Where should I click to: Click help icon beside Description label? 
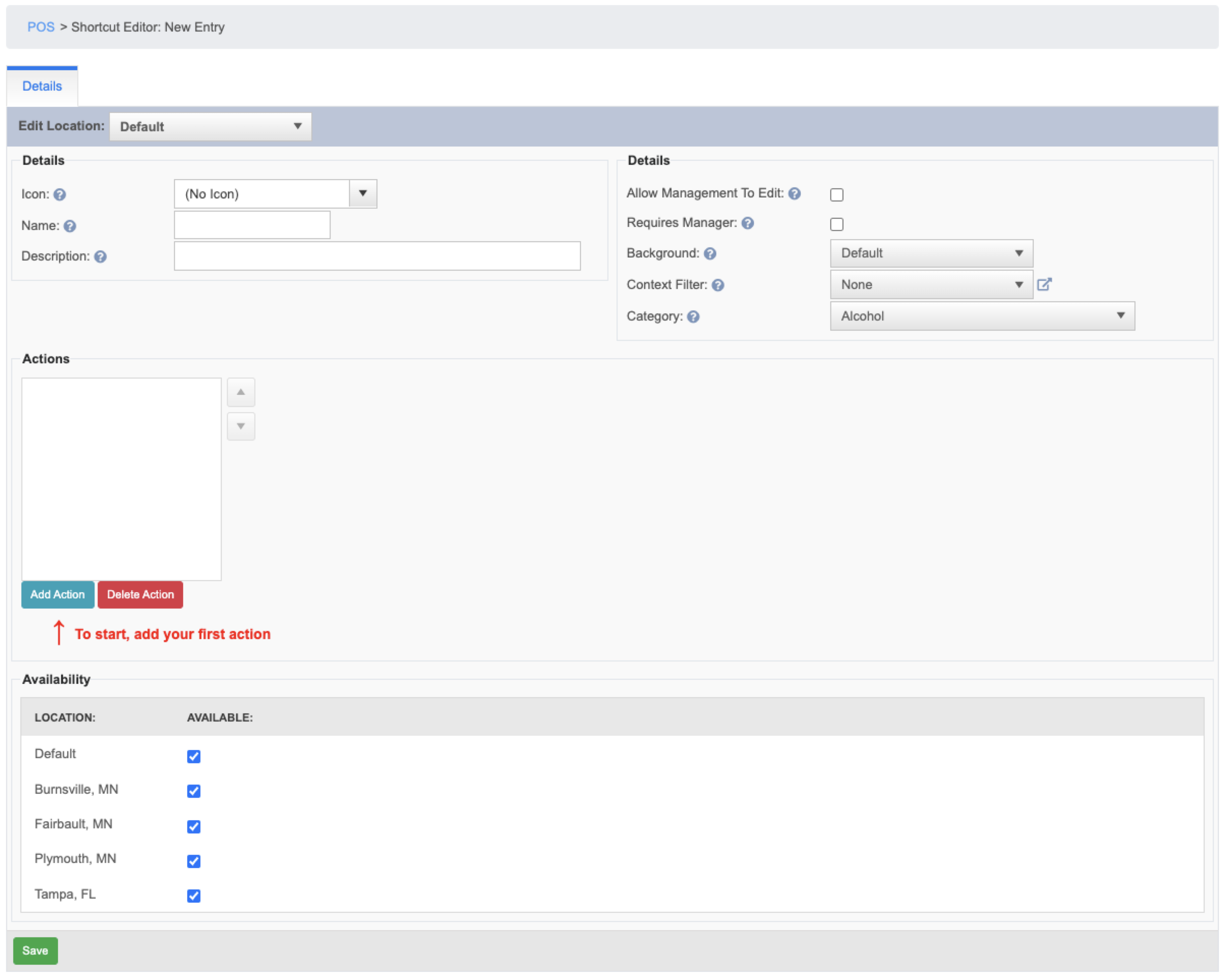pyautogui.click(x=101, y=256)
